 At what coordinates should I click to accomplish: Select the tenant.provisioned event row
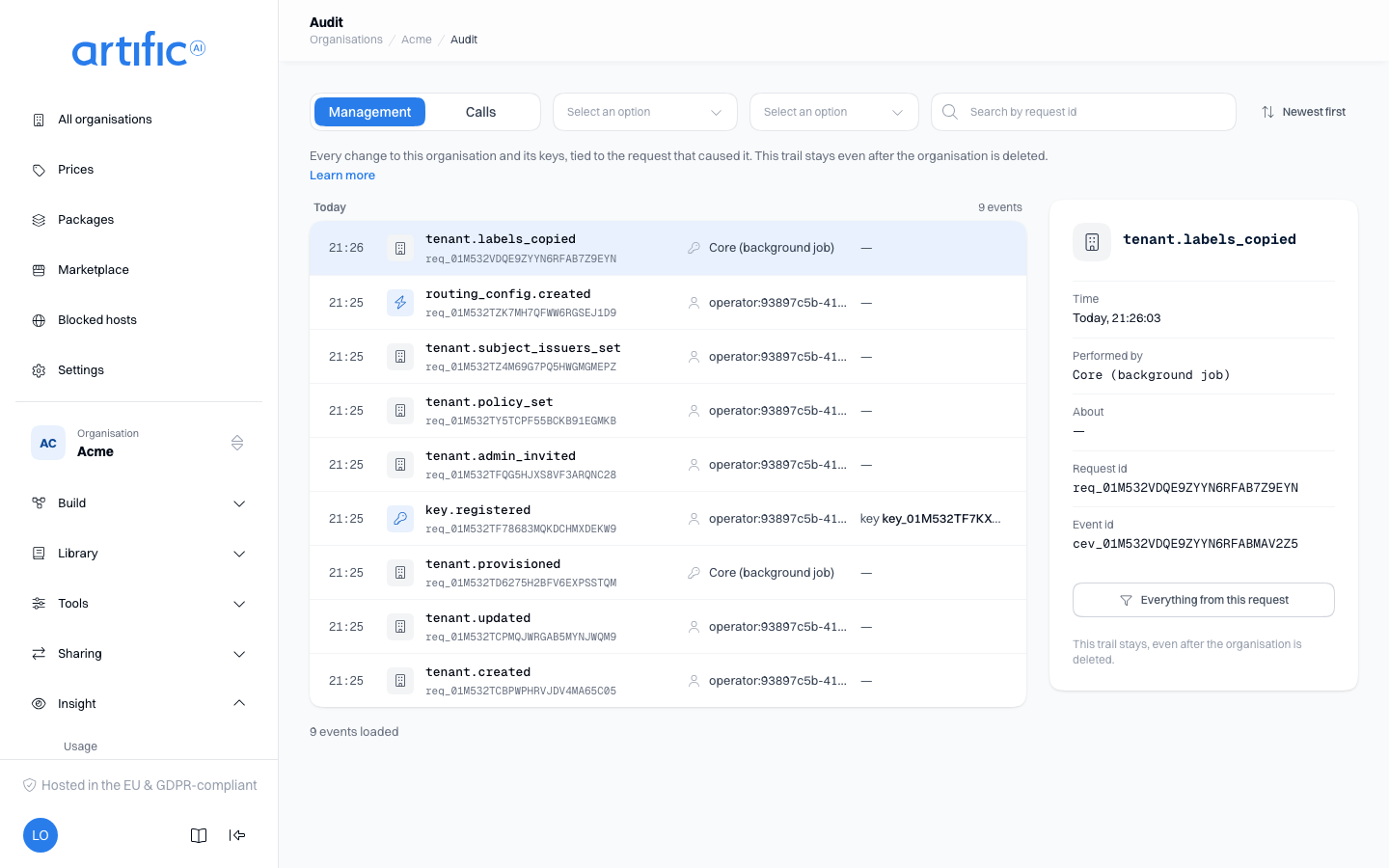point(667,573)
